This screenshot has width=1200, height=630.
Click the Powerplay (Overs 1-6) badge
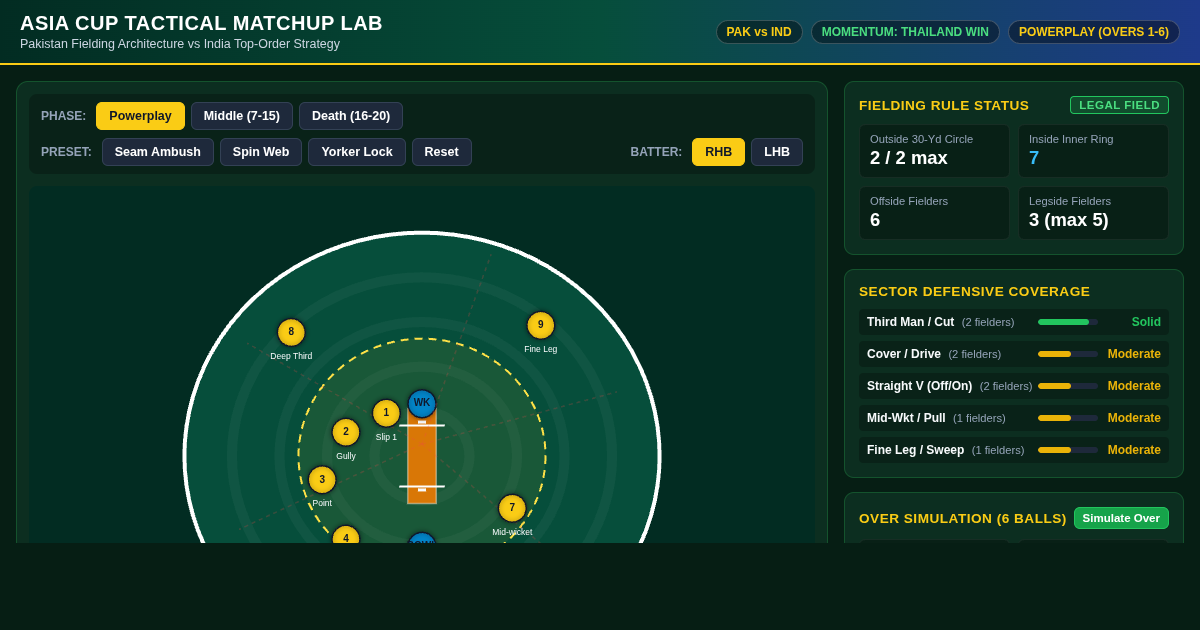point(1094,32)
